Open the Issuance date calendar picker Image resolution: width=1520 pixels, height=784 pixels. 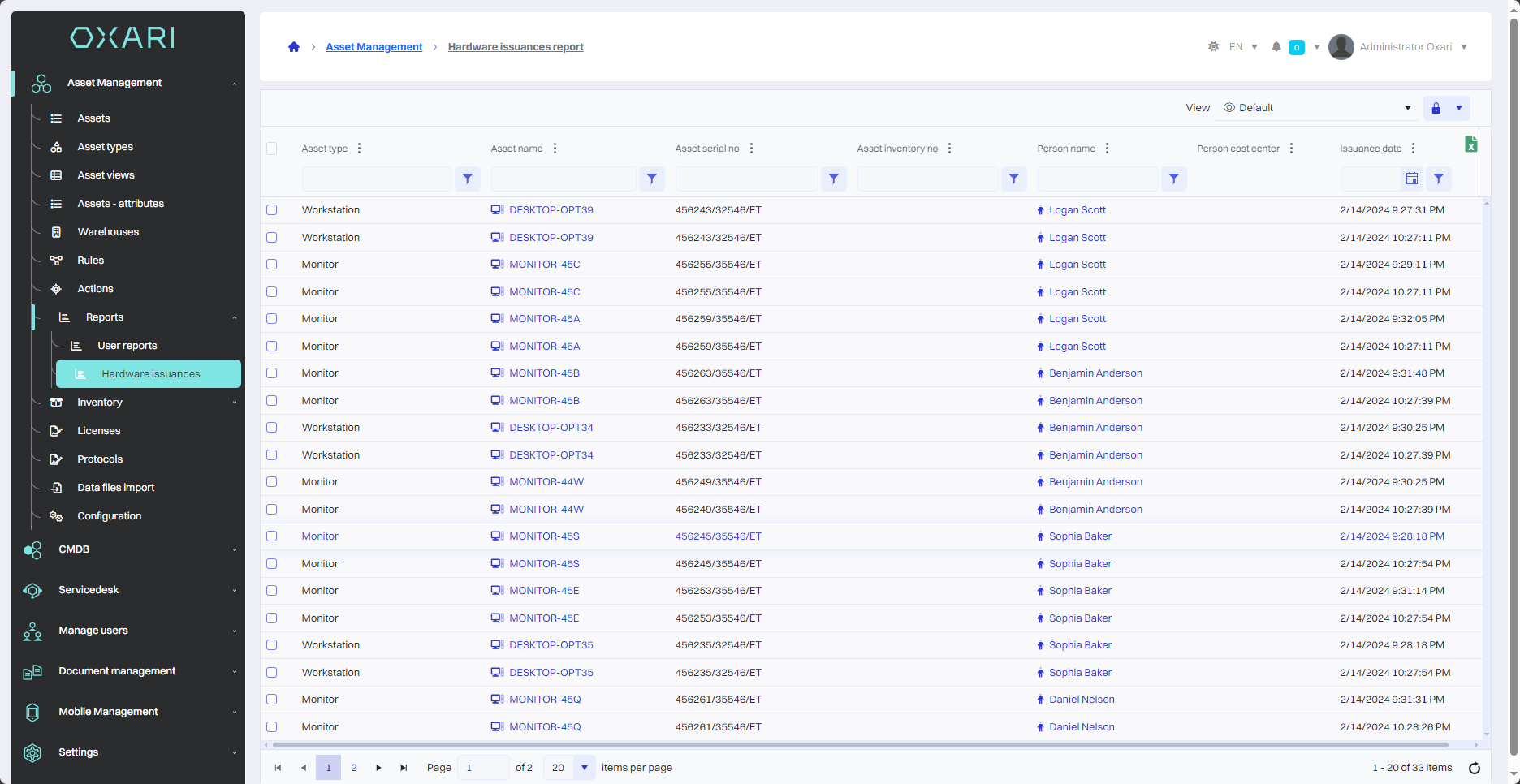click(x=1412, y=179)
